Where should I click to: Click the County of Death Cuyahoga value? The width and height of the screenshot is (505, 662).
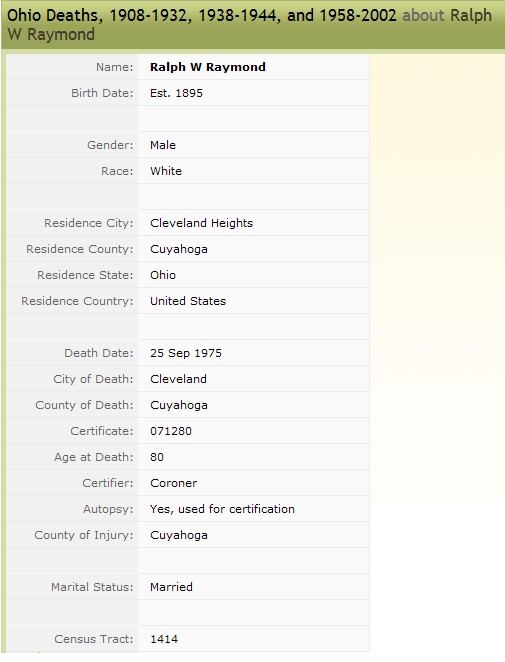[179, 405]
